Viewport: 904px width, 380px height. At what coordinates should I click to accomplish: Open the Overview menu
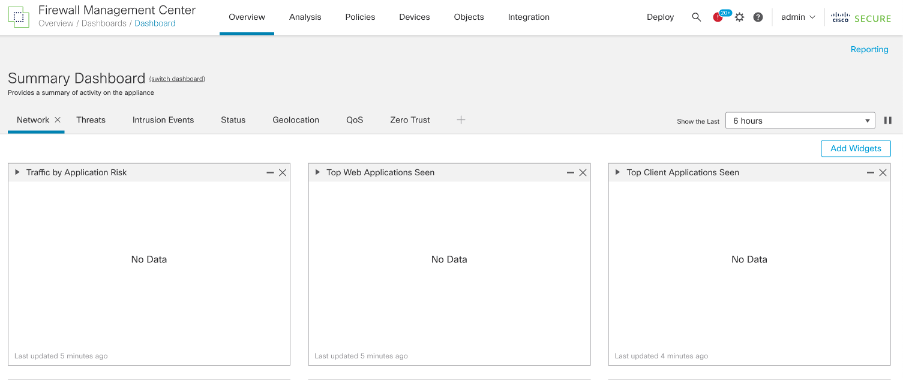coord(247,17)
